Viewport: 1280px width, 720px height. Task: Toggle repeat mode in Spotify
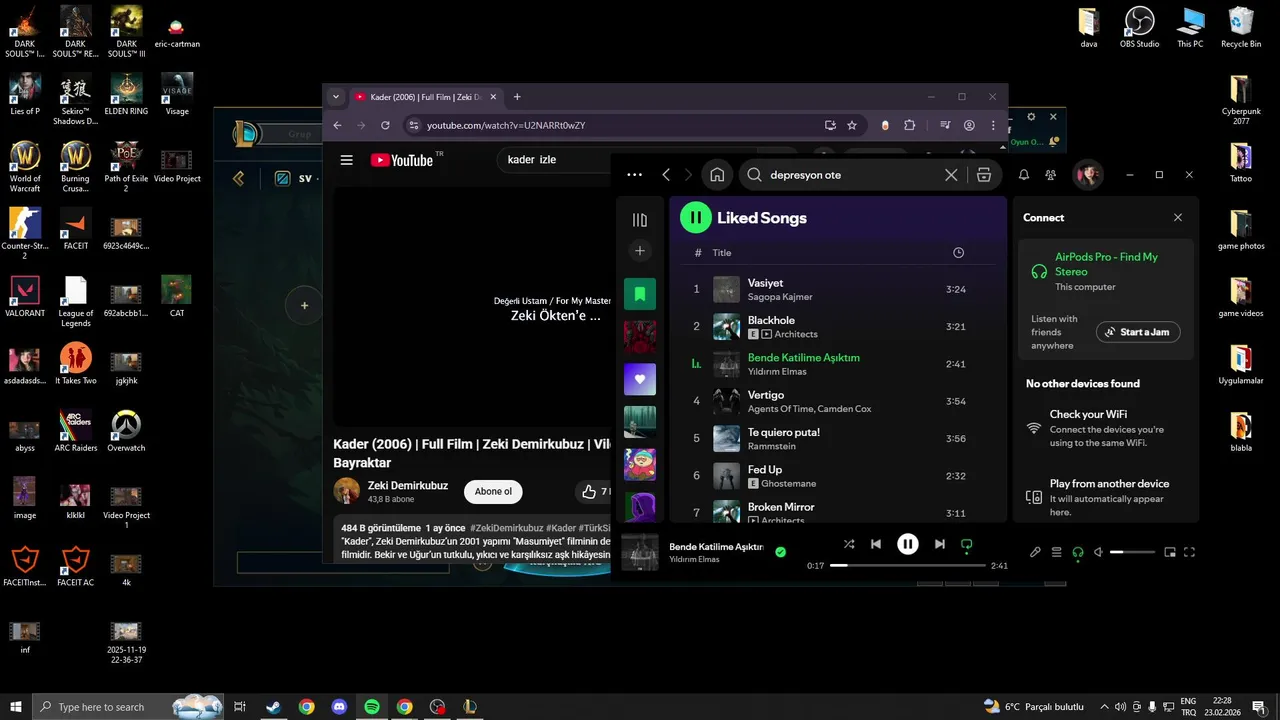click(x=966, y=544)
